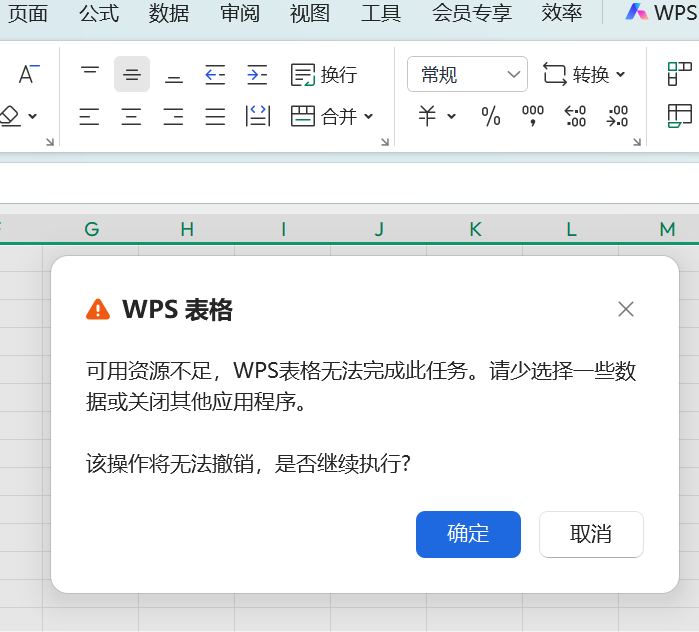Click the formula bar input area
This screenshot has height=632, width=699.
pos(350,183)
